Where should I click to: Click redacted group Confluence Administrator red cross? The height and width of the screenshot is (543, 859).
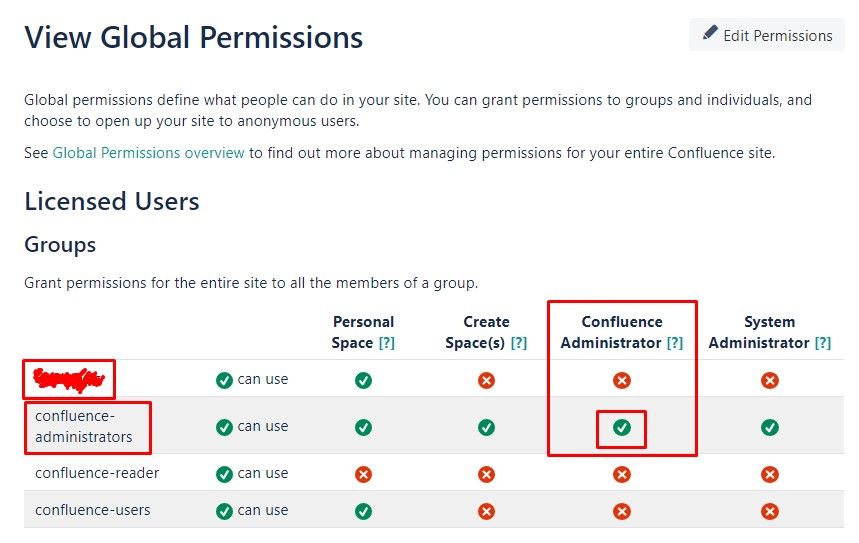coord(621,380)
